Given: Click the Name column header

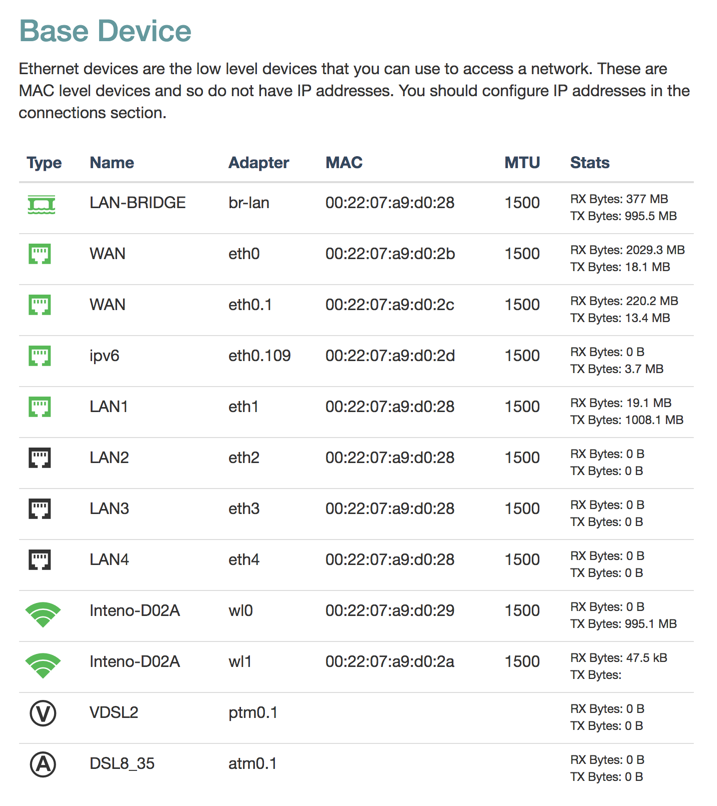Looking at the screenshot, I should [111, 163].
